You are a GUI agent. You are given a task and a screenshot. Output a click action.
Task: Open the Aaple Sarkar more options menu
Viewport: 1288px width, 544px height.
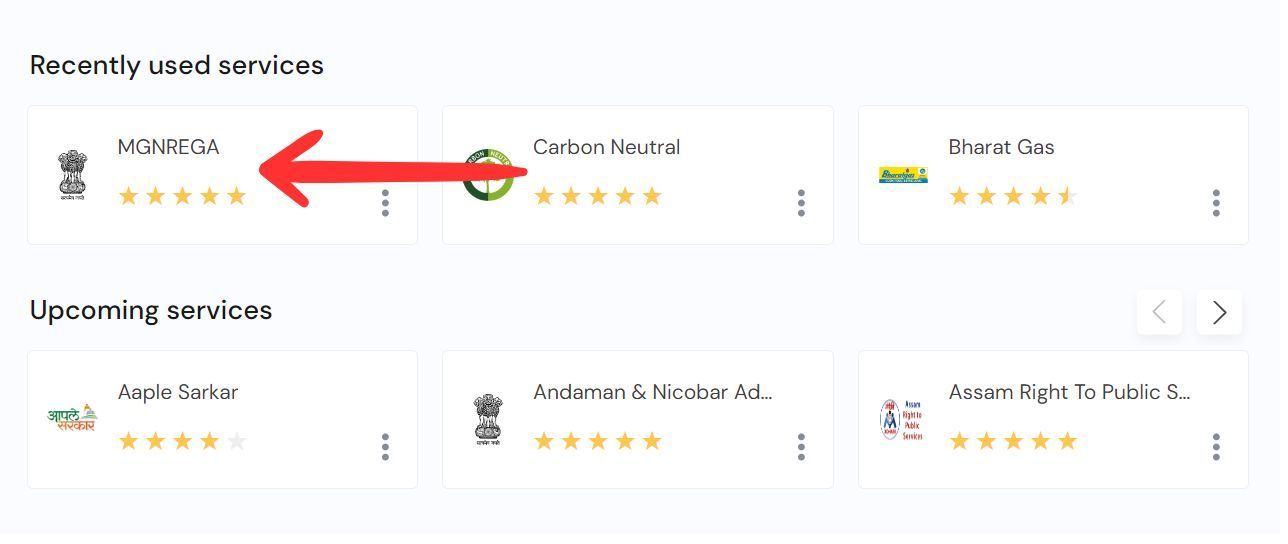click(x=385, y=447)
